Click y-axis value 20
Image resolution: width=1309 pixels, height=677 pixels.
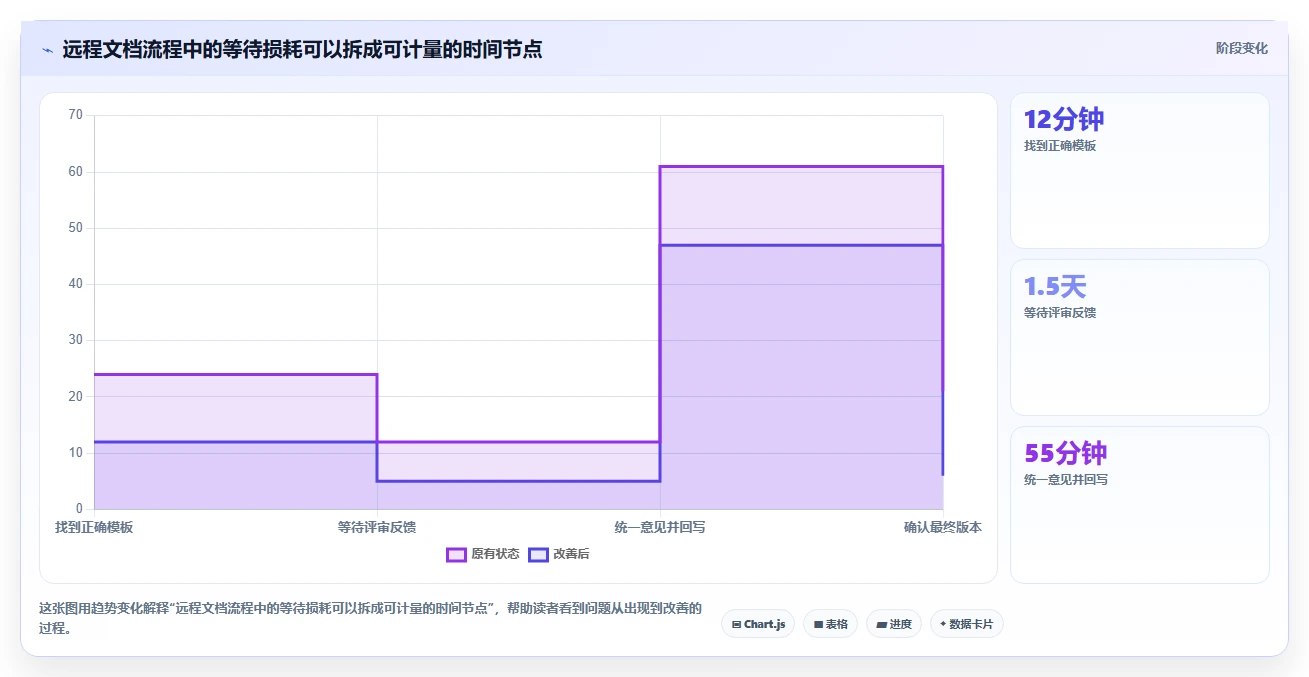(x=75, y=396)
